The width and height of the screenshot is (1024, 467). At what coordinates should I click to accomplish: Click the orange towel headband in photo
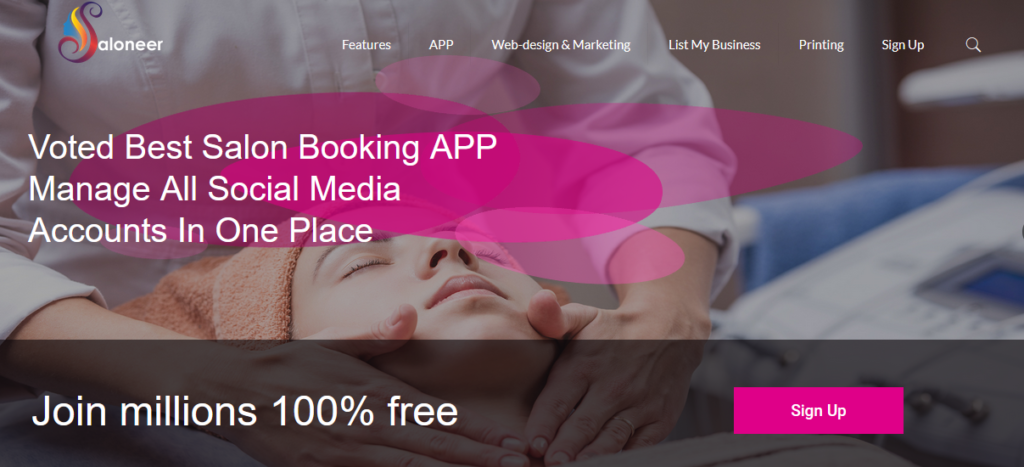tap(255, 294)
